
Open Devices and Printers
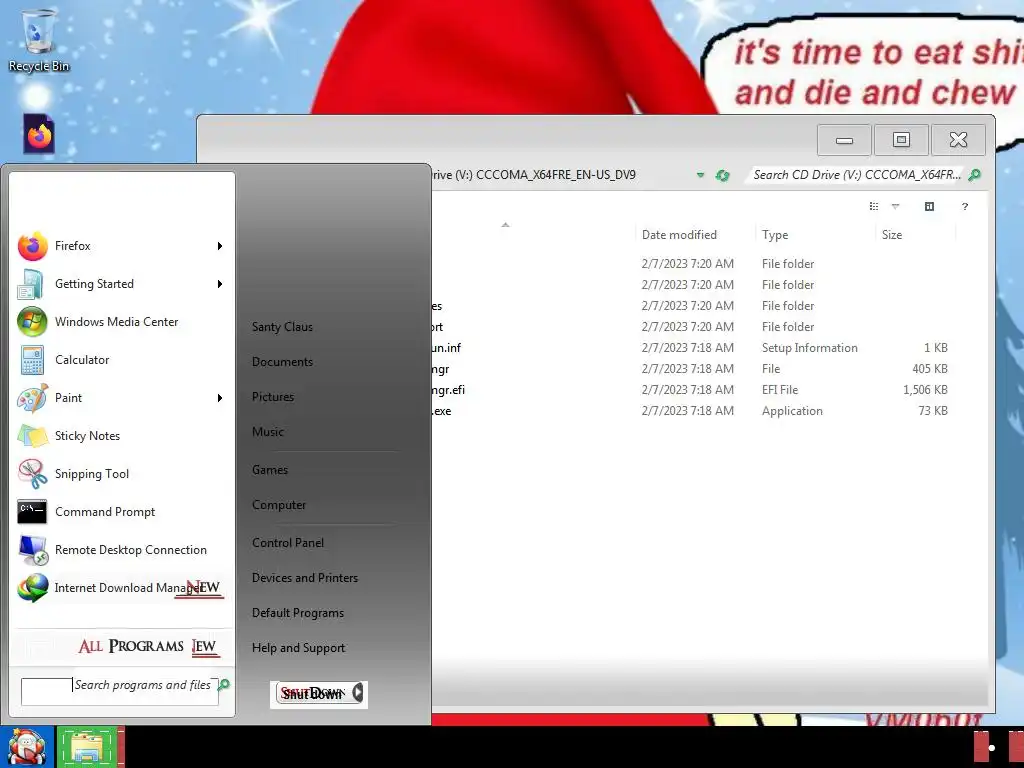click(305, 578)
